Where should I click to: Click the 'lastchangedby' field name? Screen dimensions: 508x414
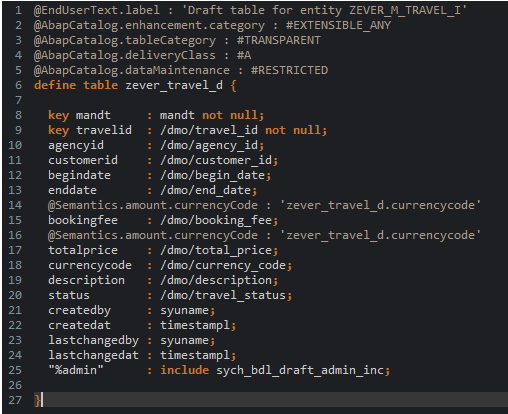coord(93,340)
